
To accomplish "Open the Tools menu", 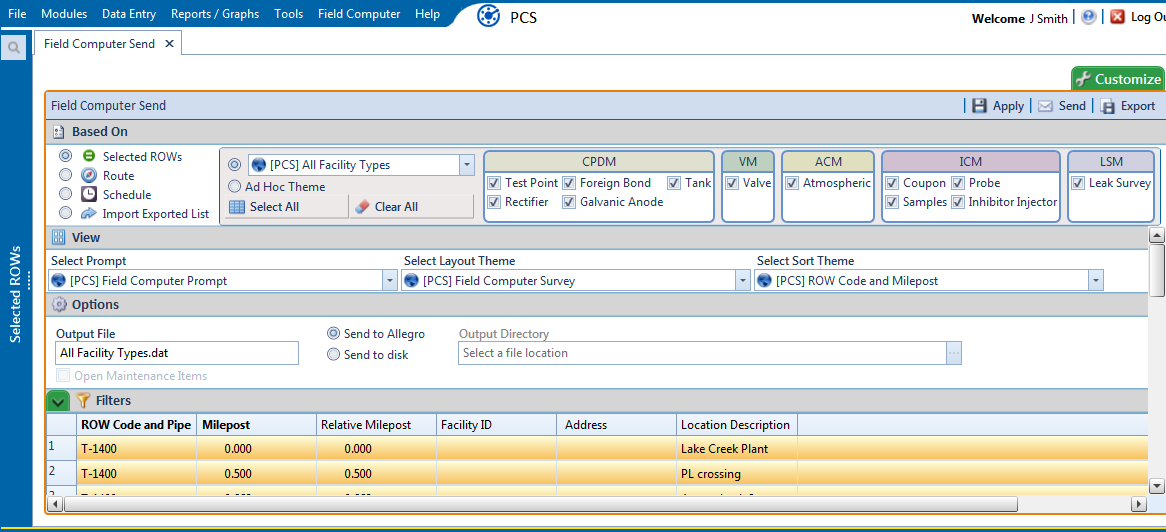I will pyautogui.click(x=289, y=14).
